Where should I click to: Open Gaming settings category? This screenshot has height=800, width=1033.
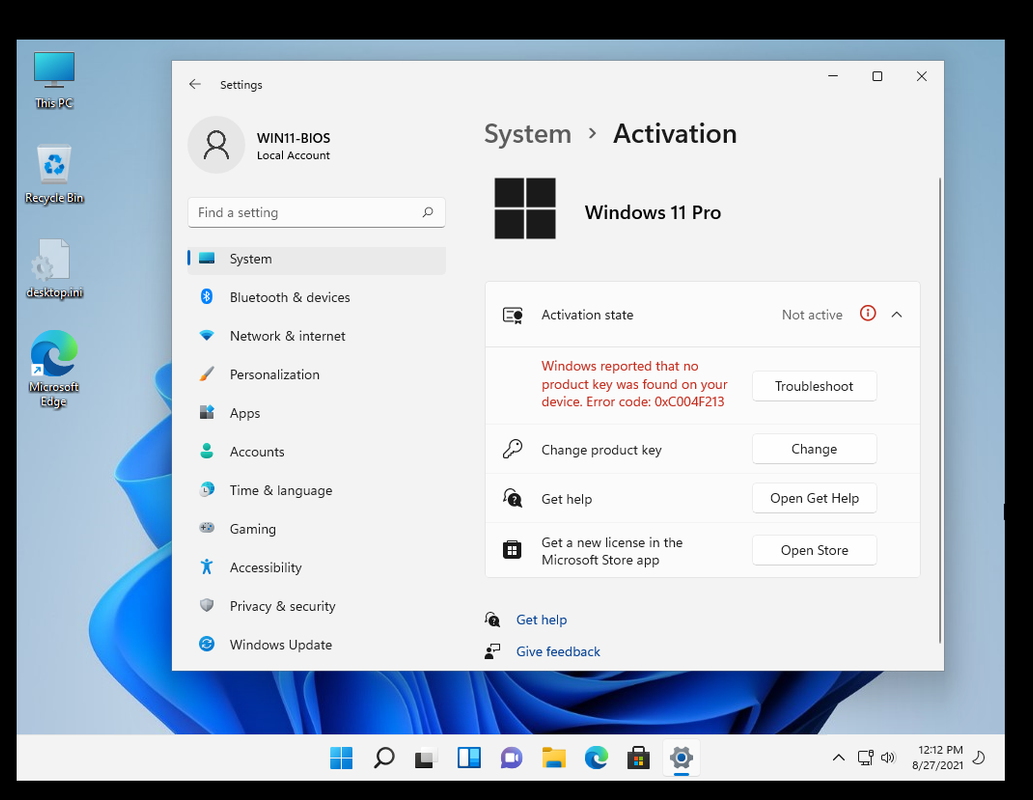[x=317, y=529]
